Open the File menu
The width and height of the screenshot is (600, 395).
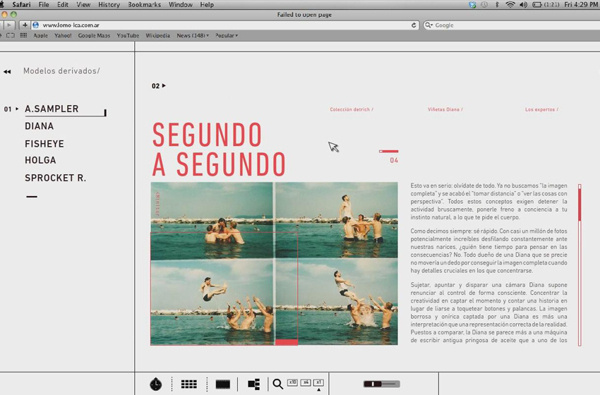click(44, 5)
